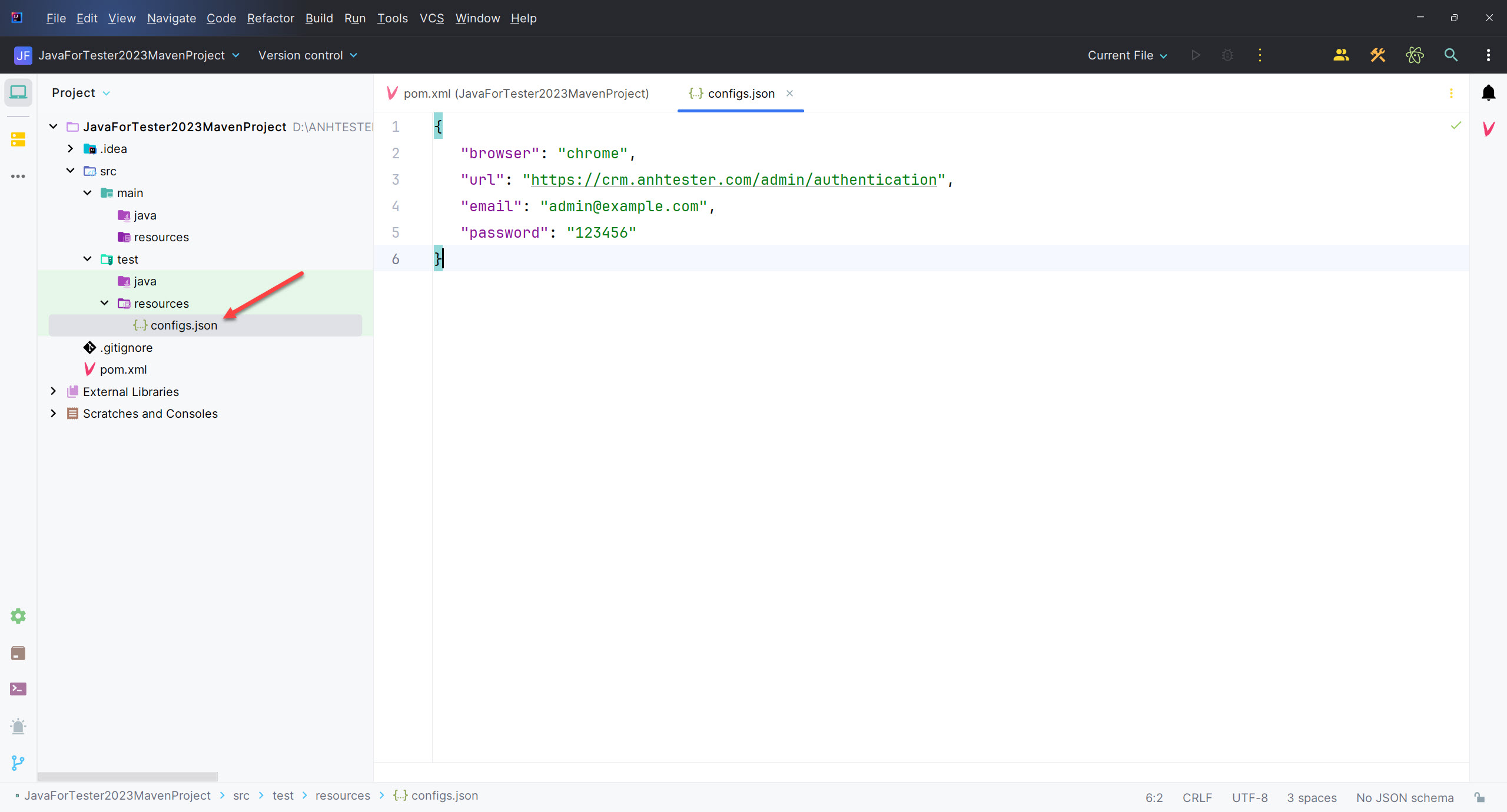
Task: Select the resources folder under main
Action: (x=161, y=237)
